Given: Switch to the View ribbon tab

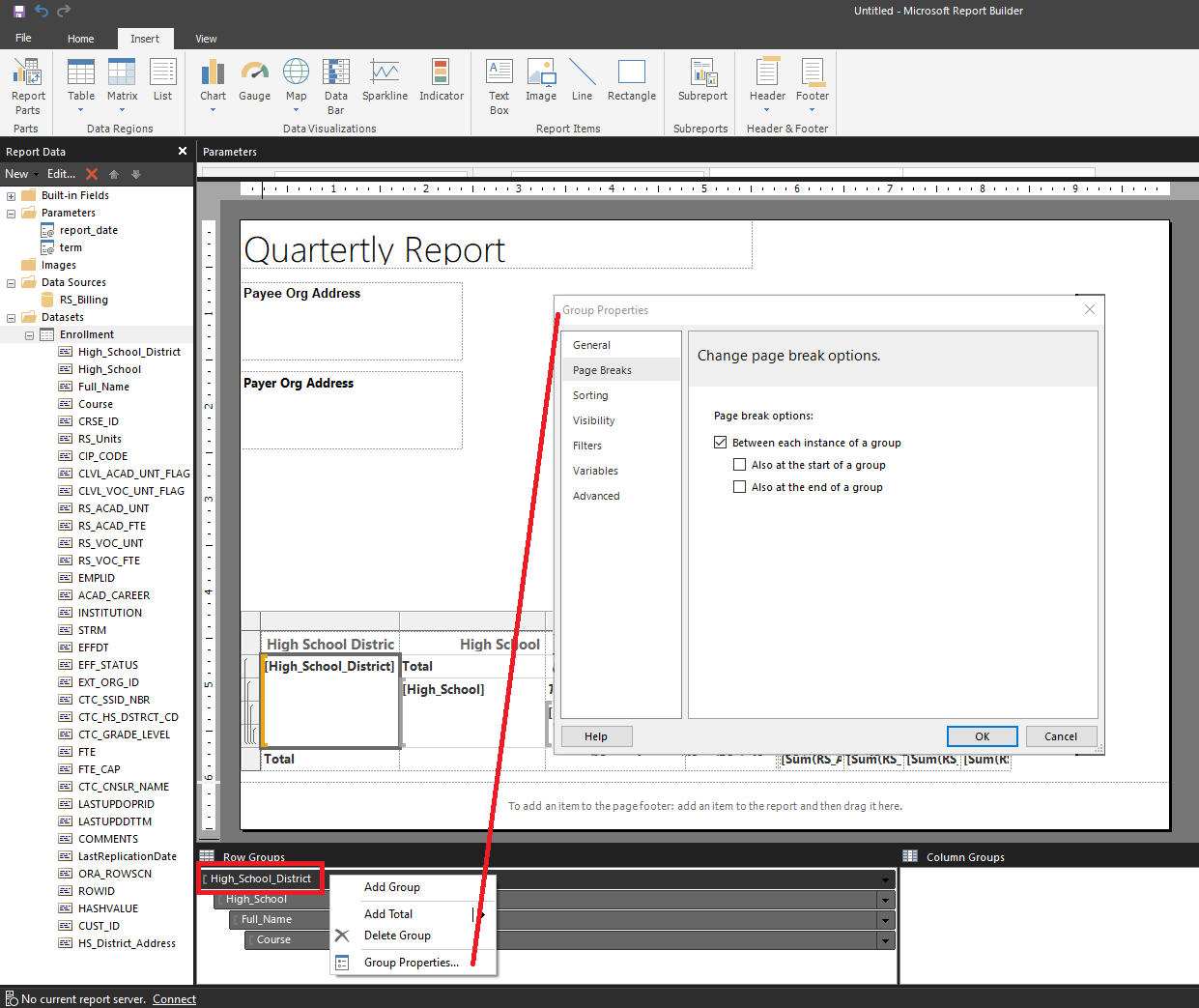Looking at the screenshot, I should click(206, 39).
